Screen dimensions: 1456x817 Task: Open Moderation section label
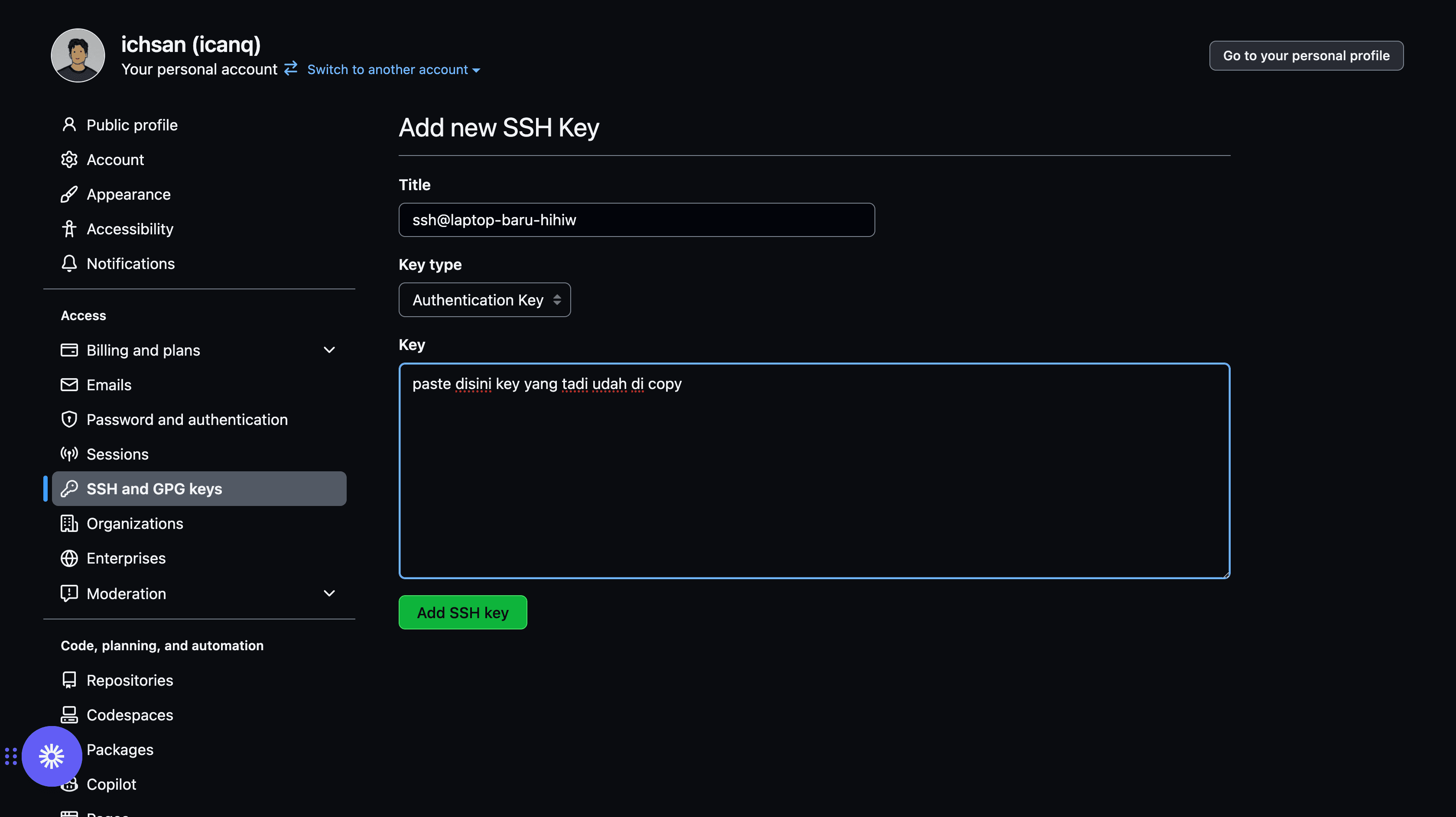(x=126, y=593)
